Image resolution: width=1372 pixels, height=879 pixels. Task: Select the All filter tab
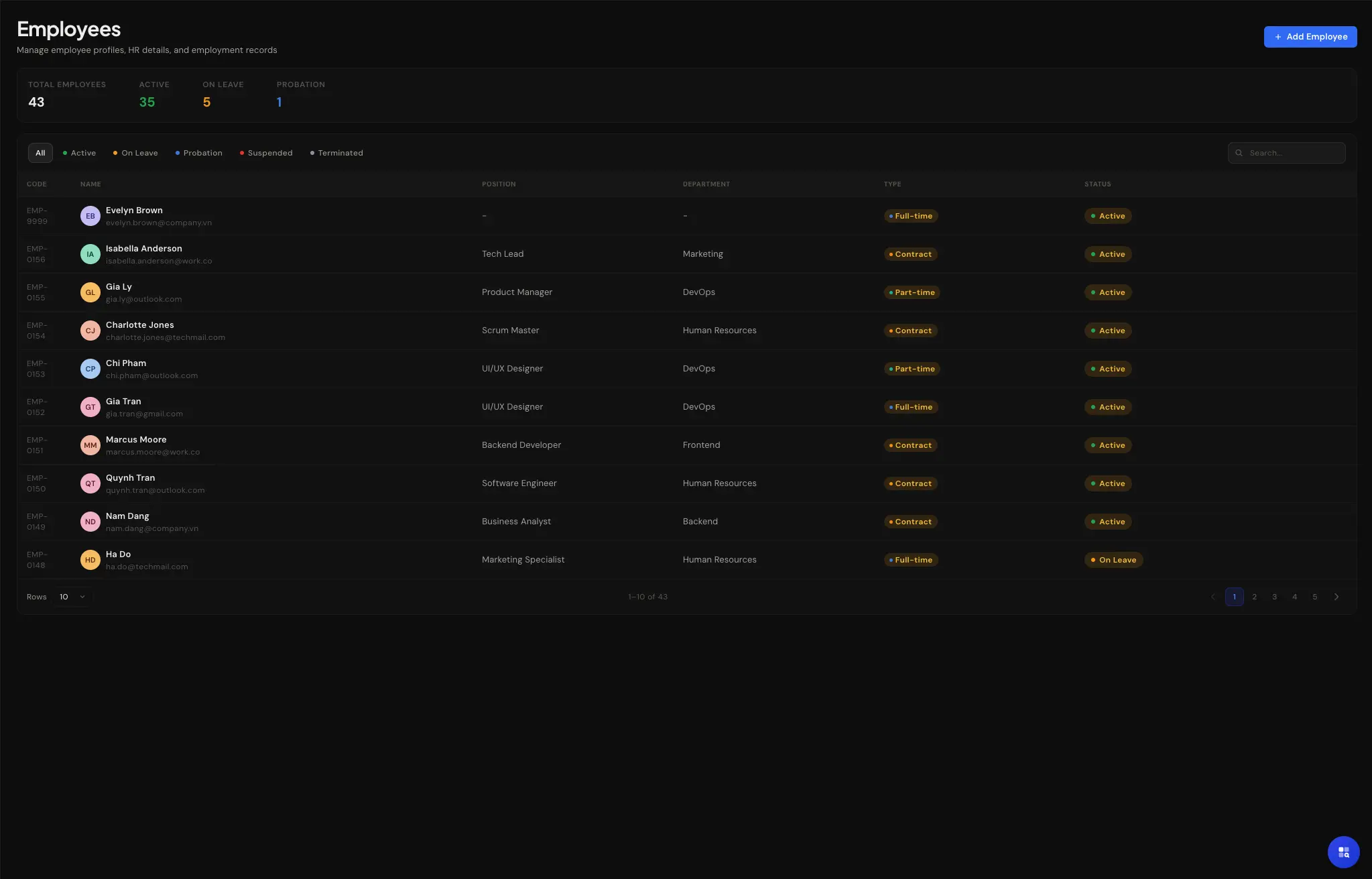pos(40,153)
